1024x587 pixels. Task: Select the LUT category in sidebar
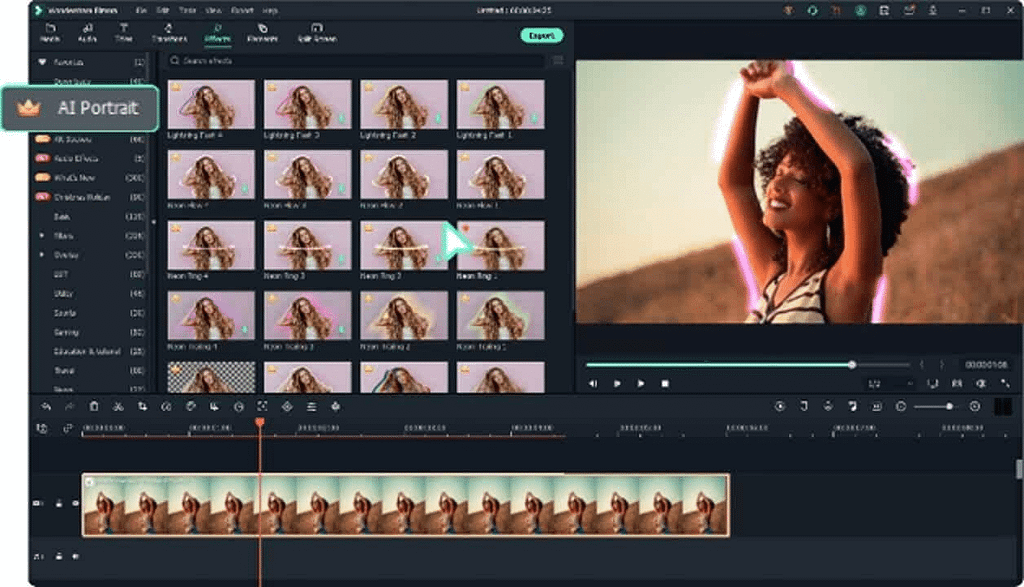point(61,274)
